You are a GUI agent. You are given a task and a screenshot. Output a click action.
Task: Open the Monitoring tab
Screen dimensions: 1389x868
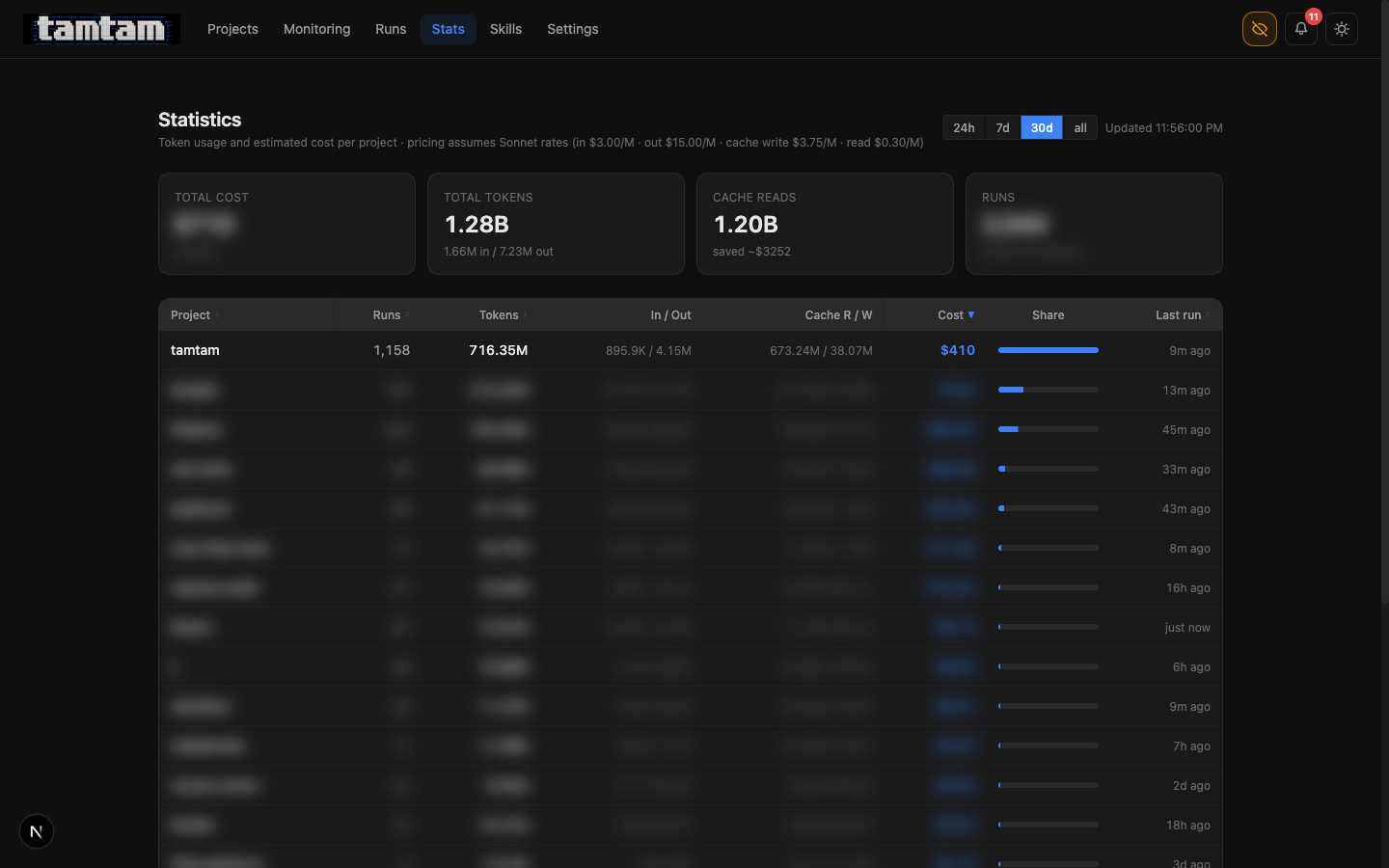coord(316,29)
